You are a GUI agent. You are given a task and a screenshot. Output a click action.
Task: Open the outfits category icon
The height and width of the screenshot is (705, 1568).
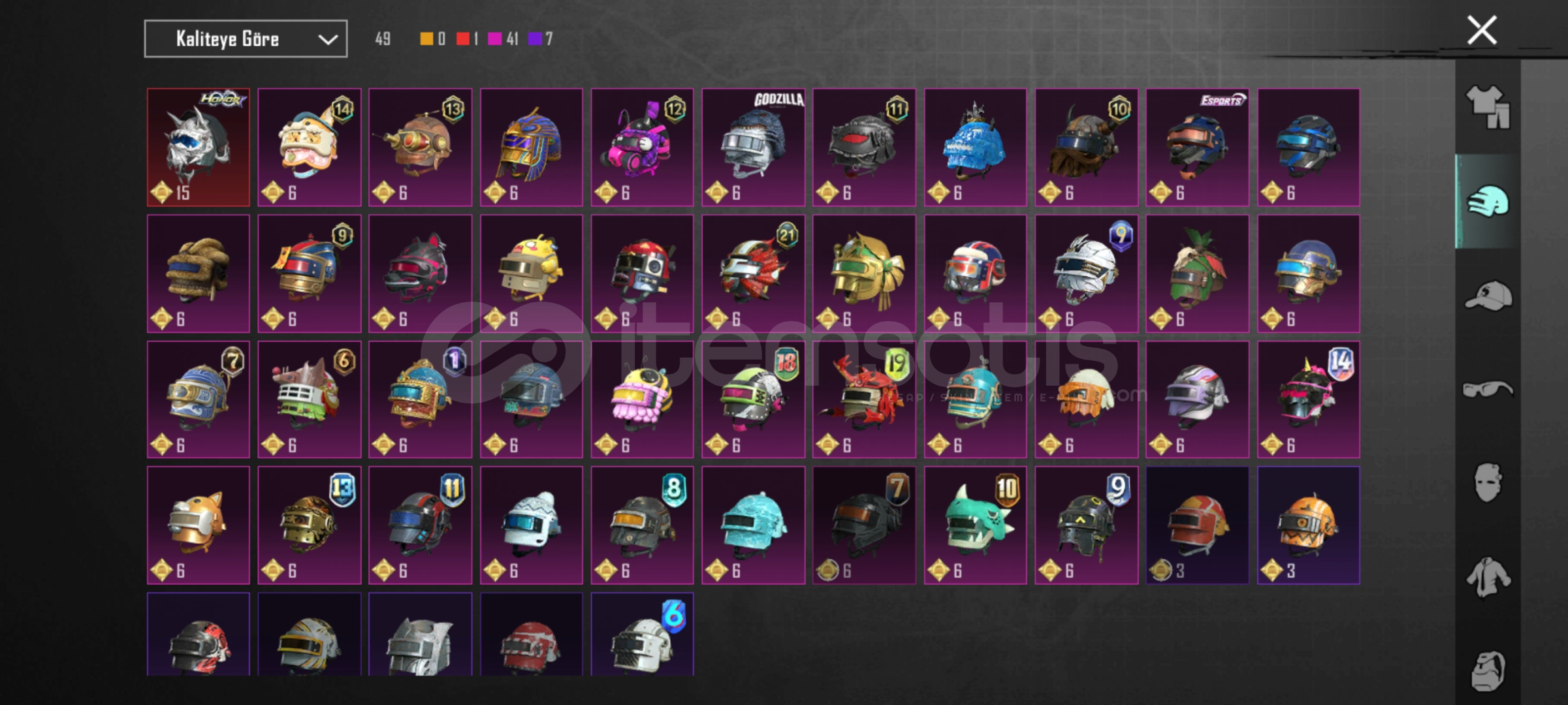tap(1488, 107)
